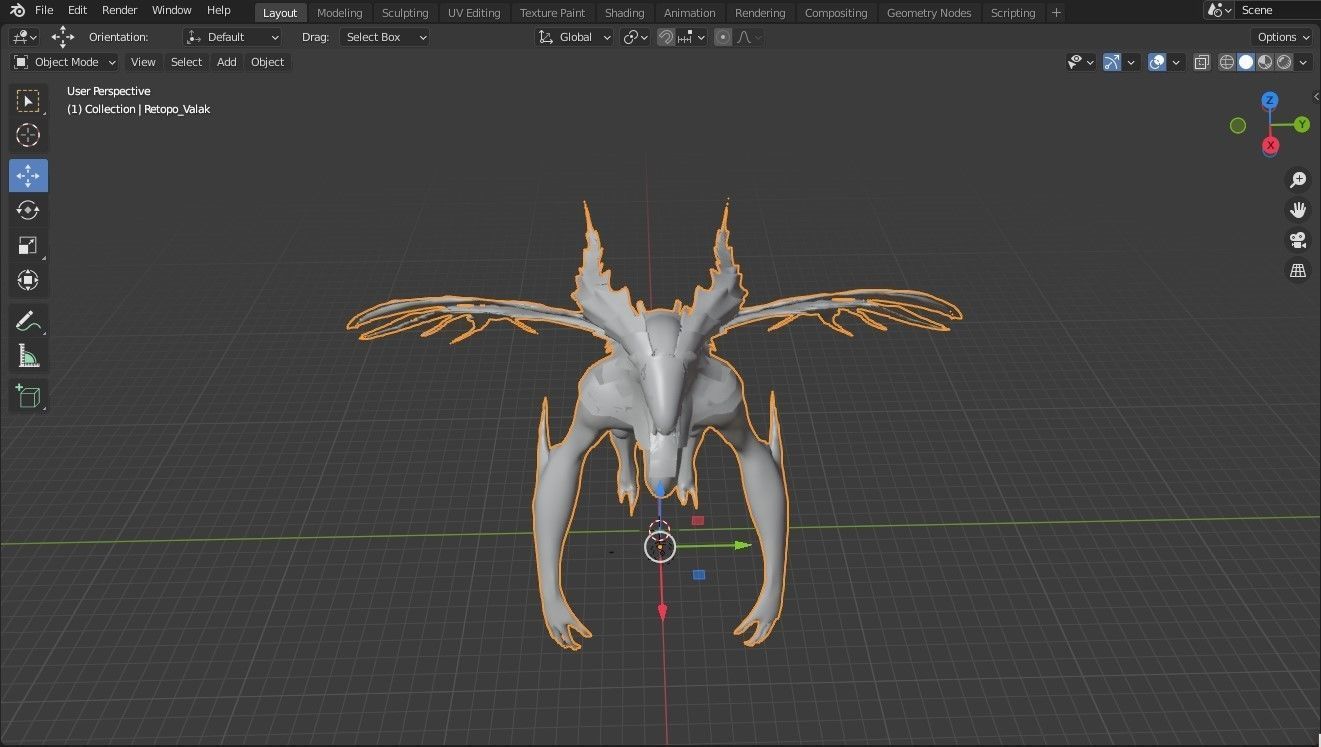
Task: Click the blue Z axis gizmo ball
Action: click(x=1270, y=101)
